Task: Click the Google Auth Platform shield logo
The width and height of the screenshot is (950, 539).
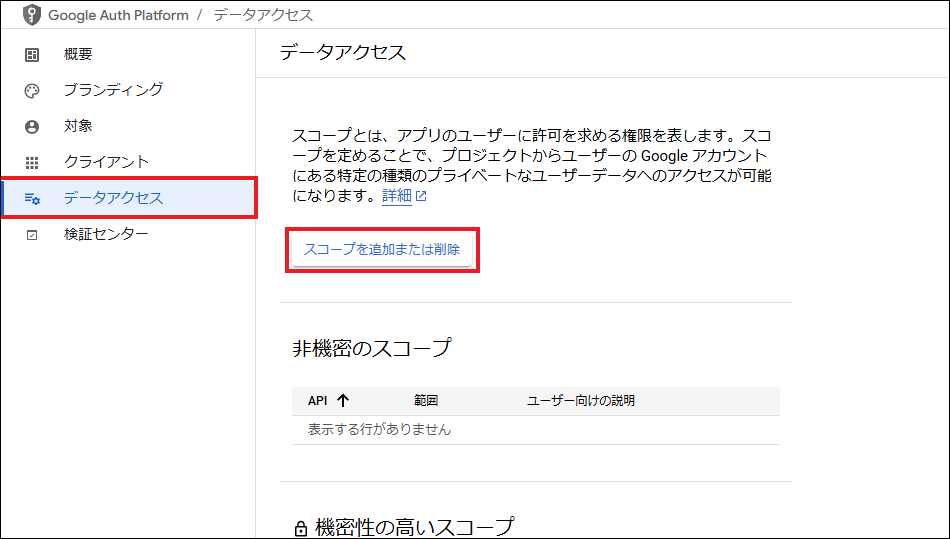Action: 32,15
